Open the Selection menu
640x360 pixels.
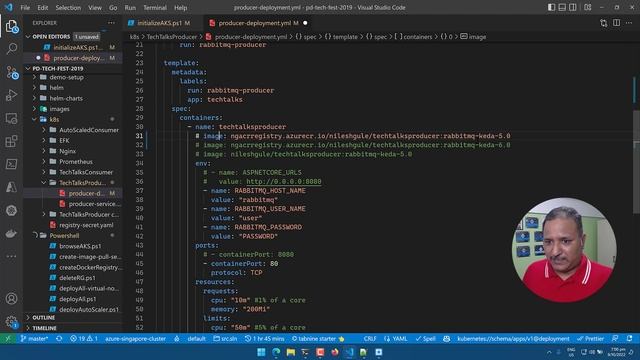68,8
